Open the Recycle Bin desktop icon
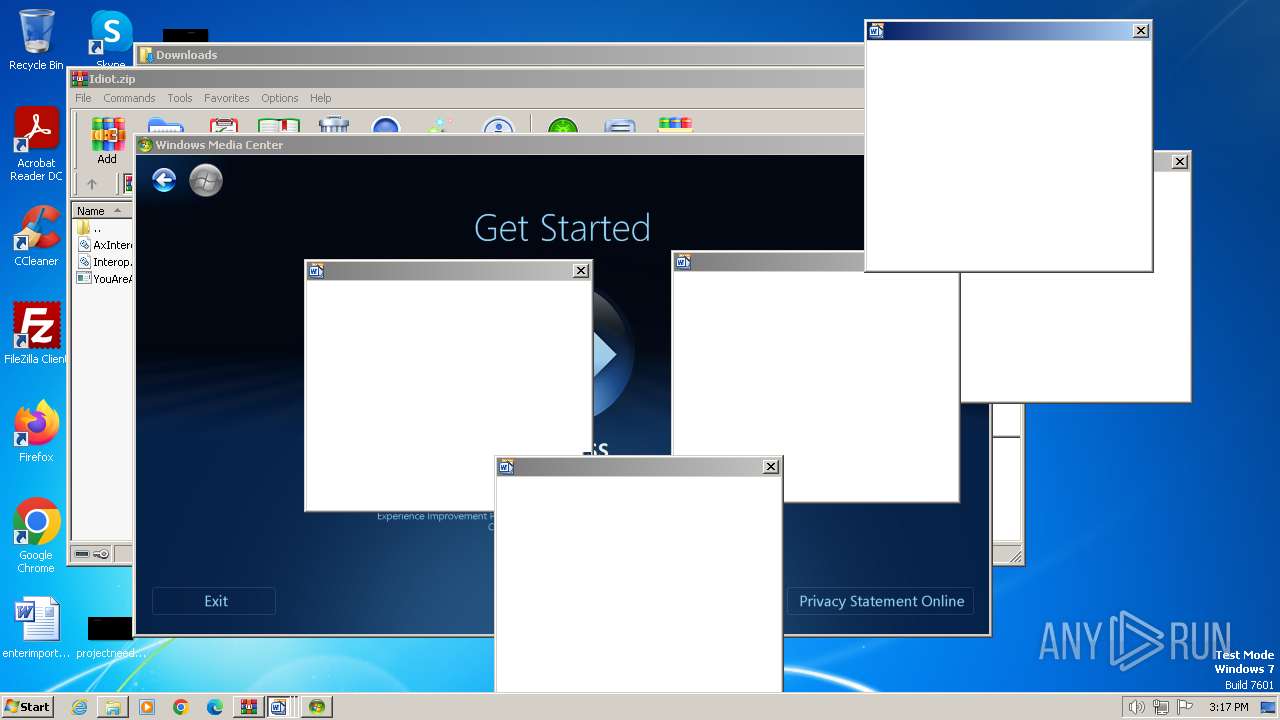The width and height of the screenshot is (1280, 720). (36, 41)
